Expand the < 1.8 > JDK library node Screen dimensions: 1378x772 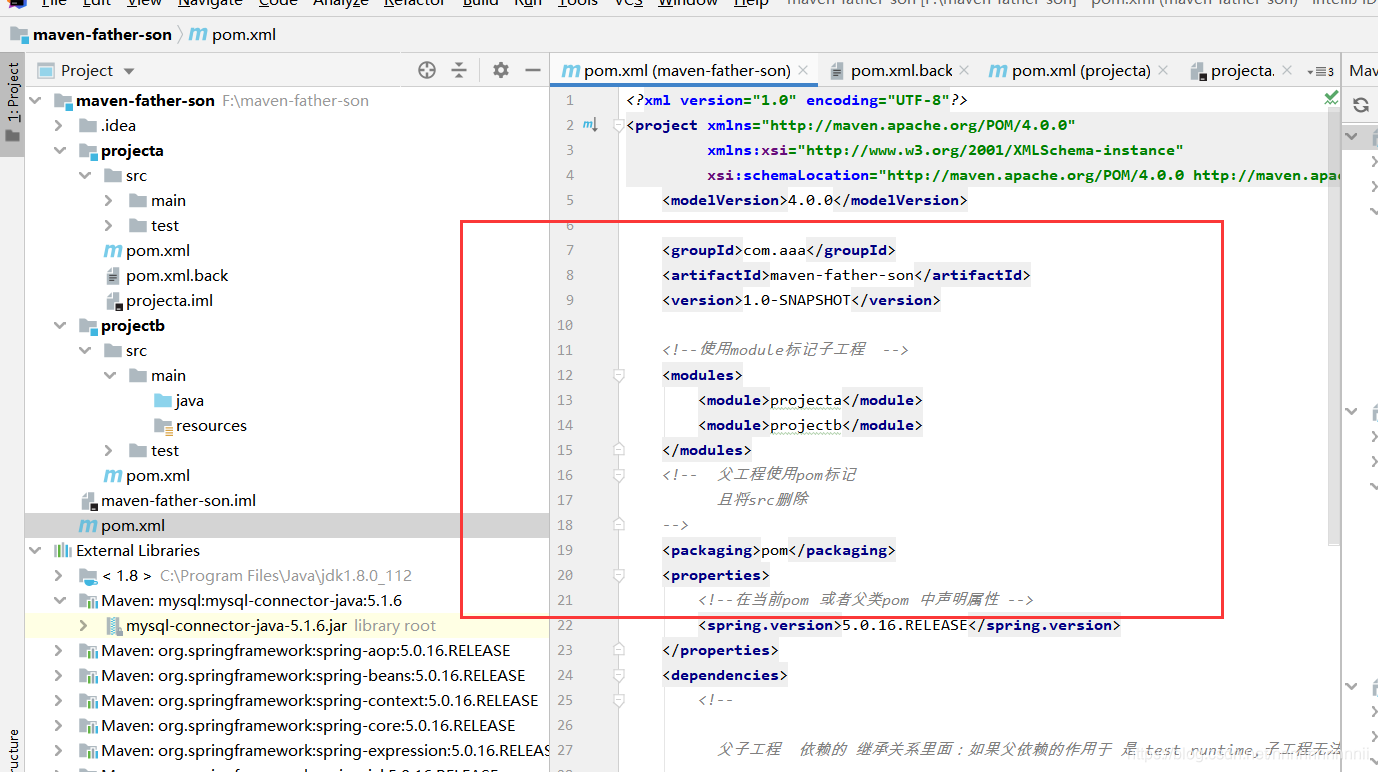[x=59, y=576]
